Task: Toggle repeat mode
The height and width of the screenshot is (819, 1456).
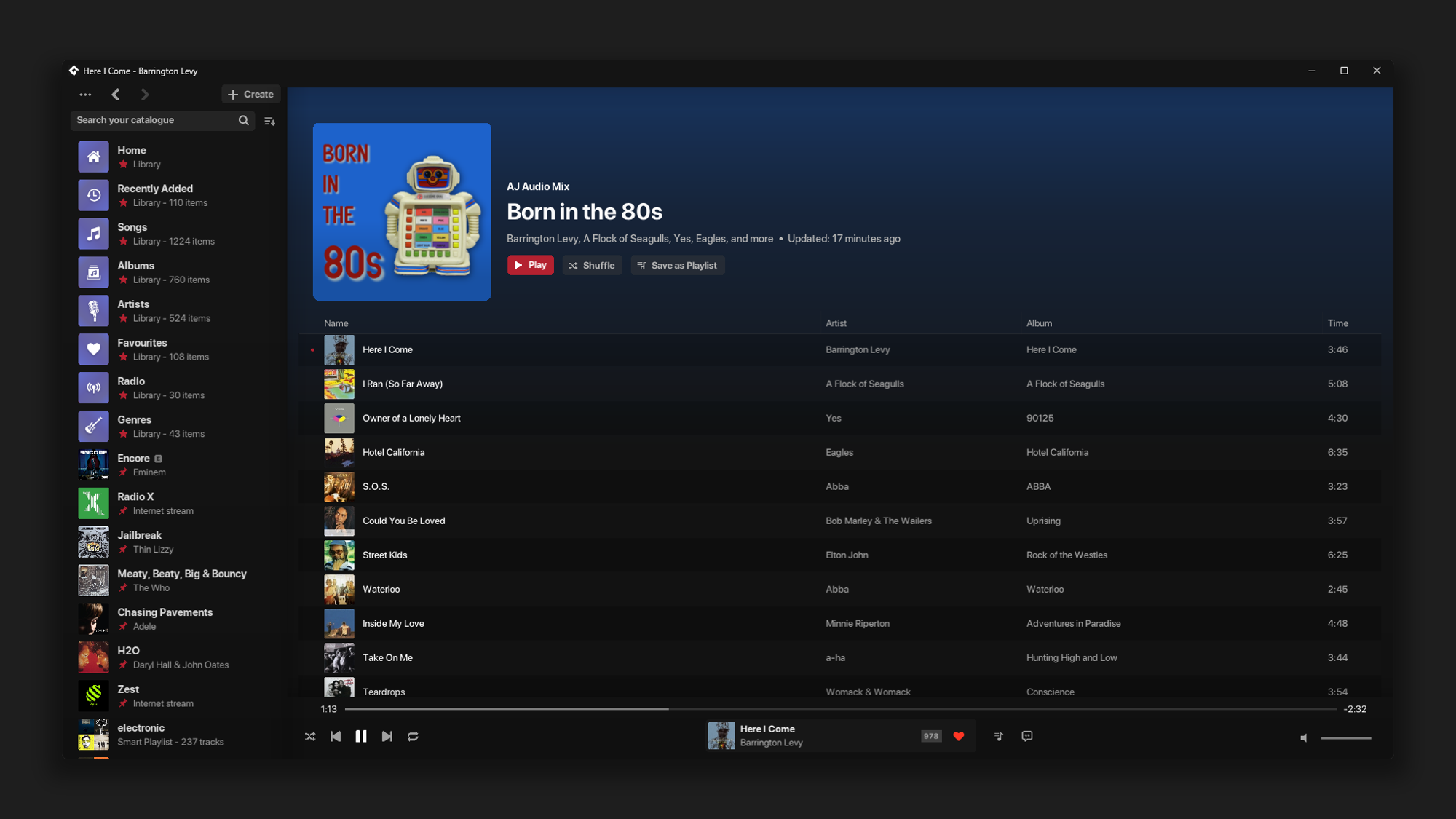Action: 413,737
